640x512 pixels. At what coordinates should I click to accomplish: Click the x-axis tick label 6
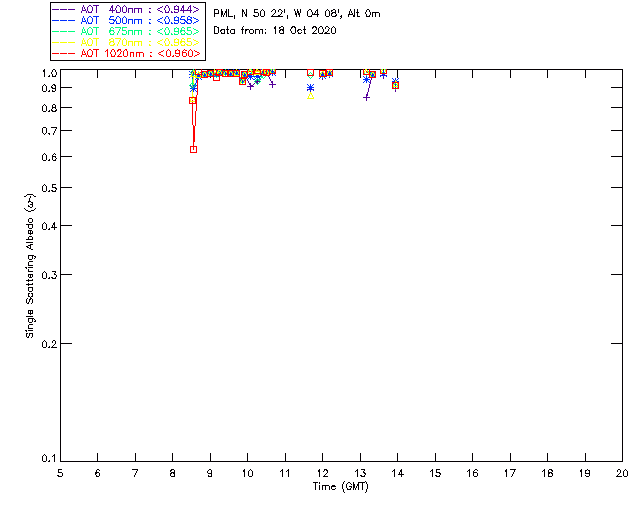tap(98, 473)
